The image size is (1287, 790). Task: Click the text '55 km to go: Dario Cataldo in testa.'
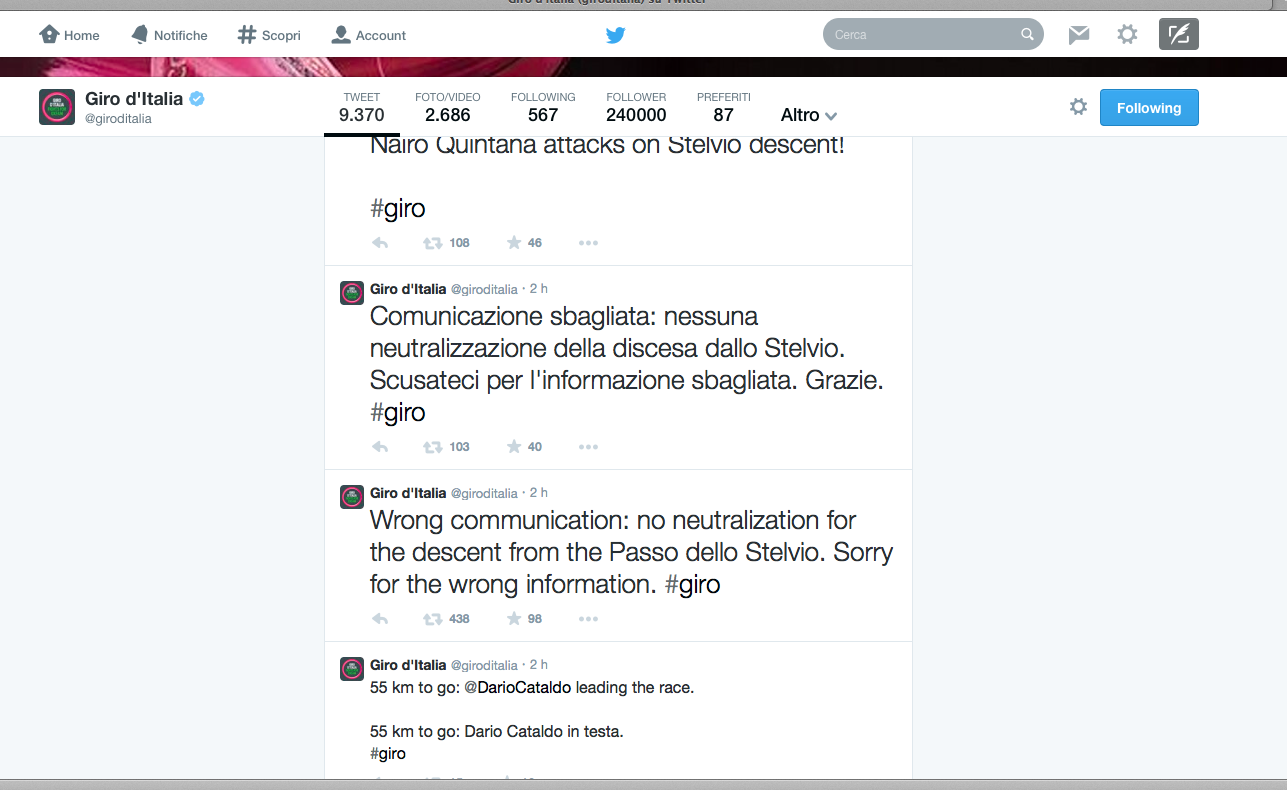coord(497,732)
